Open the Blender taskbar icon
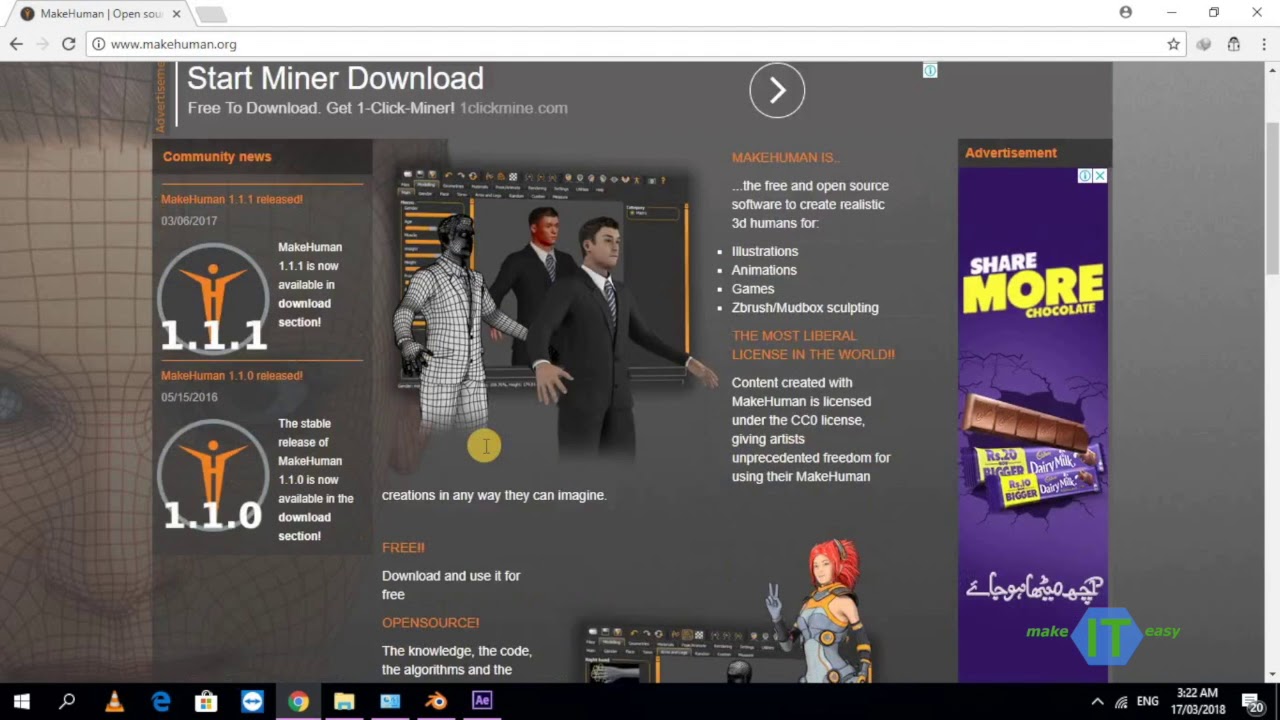Image resolution: width=1280 pixels, height=720 pixels. (436, 701)
